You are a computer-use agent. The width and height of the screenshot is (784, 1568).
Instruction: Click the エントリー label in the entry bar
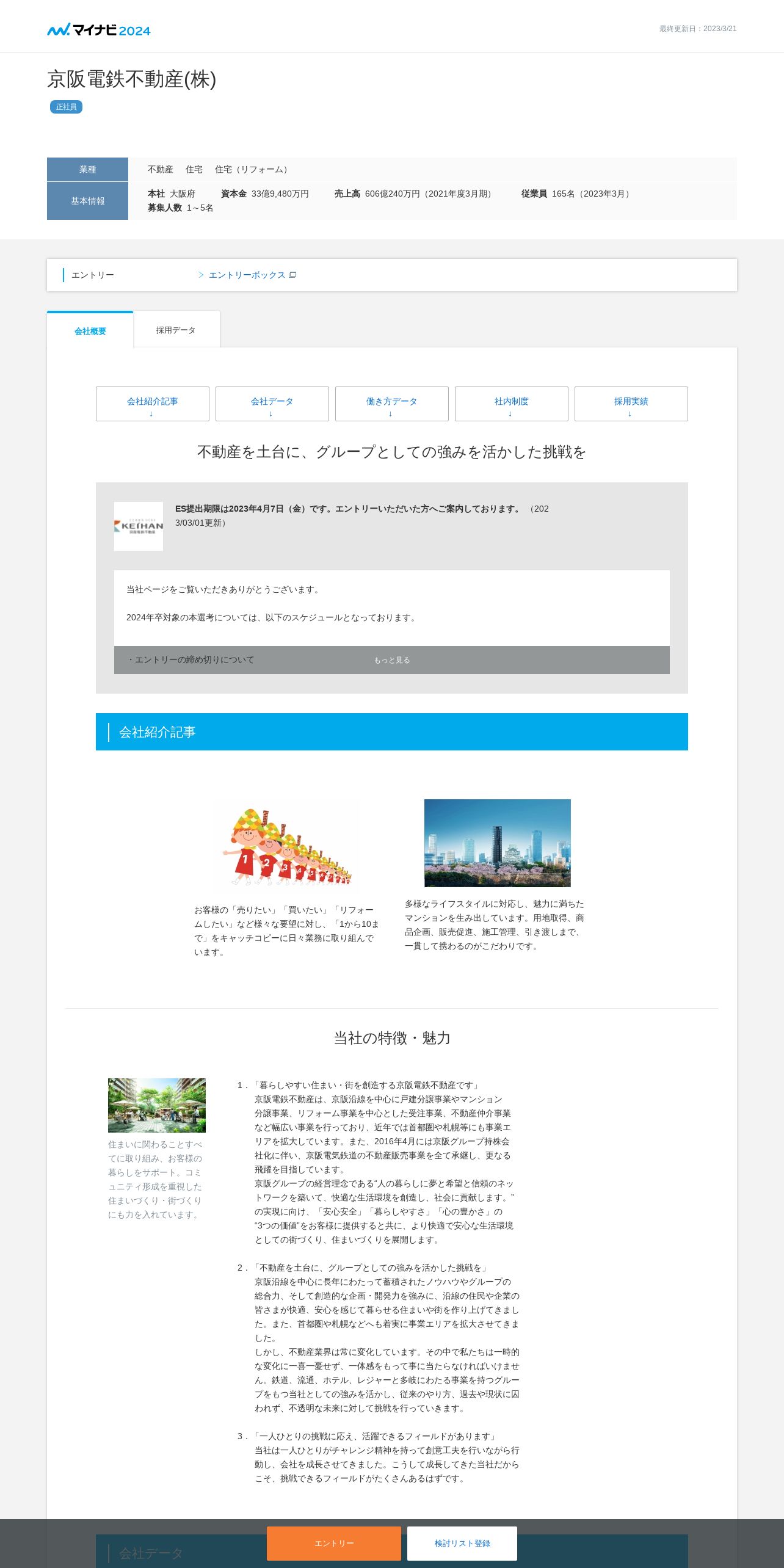click(93, 275)
